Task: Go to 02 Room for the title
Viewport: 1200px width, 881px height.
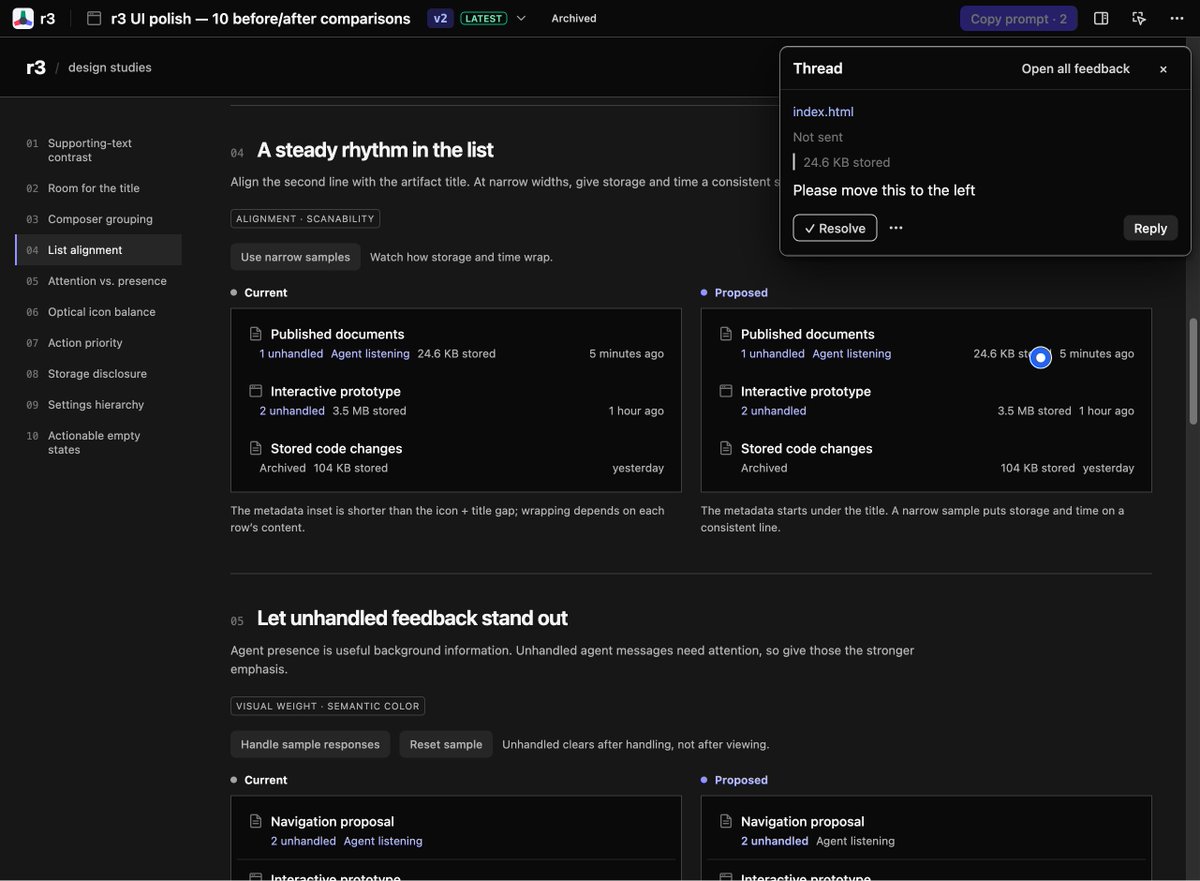Action: (x=98, y=188)
